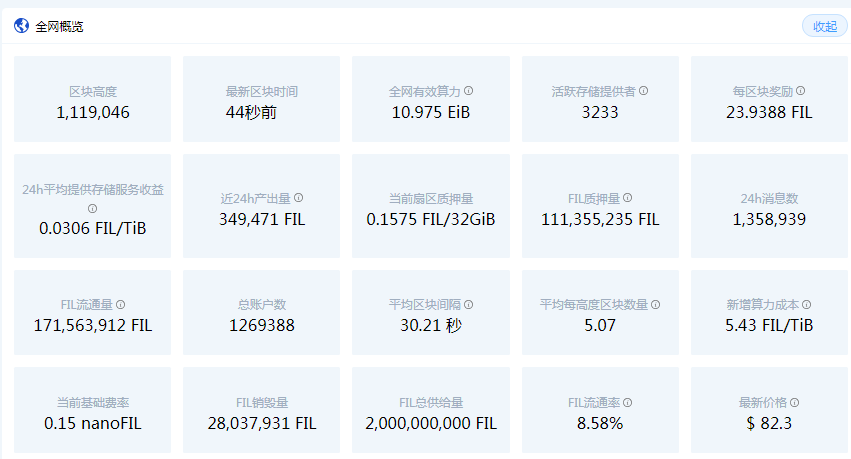Click the 全网概览 section title
The width and height of the screenshot is (851, 459).
point(59,27)
